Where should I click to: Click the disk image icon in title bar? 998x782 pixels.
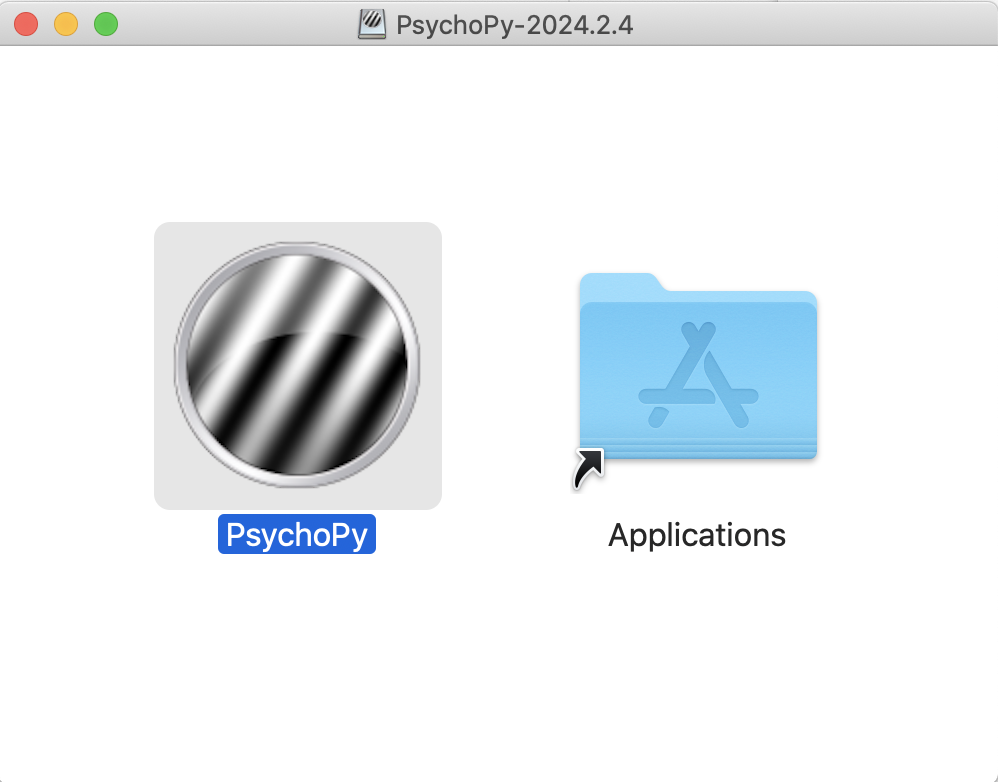pyautogui.click(x=372, y=24)
